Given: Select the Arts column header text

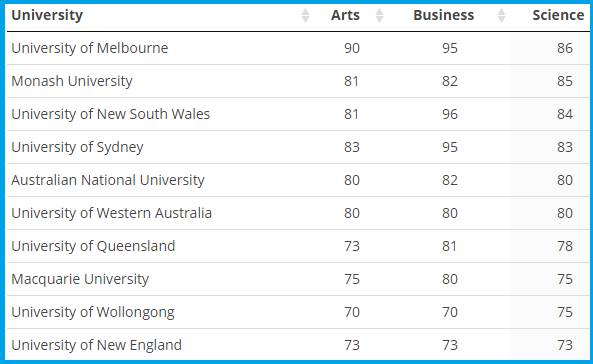Looking at the screenshot, I should pos(345,15).
